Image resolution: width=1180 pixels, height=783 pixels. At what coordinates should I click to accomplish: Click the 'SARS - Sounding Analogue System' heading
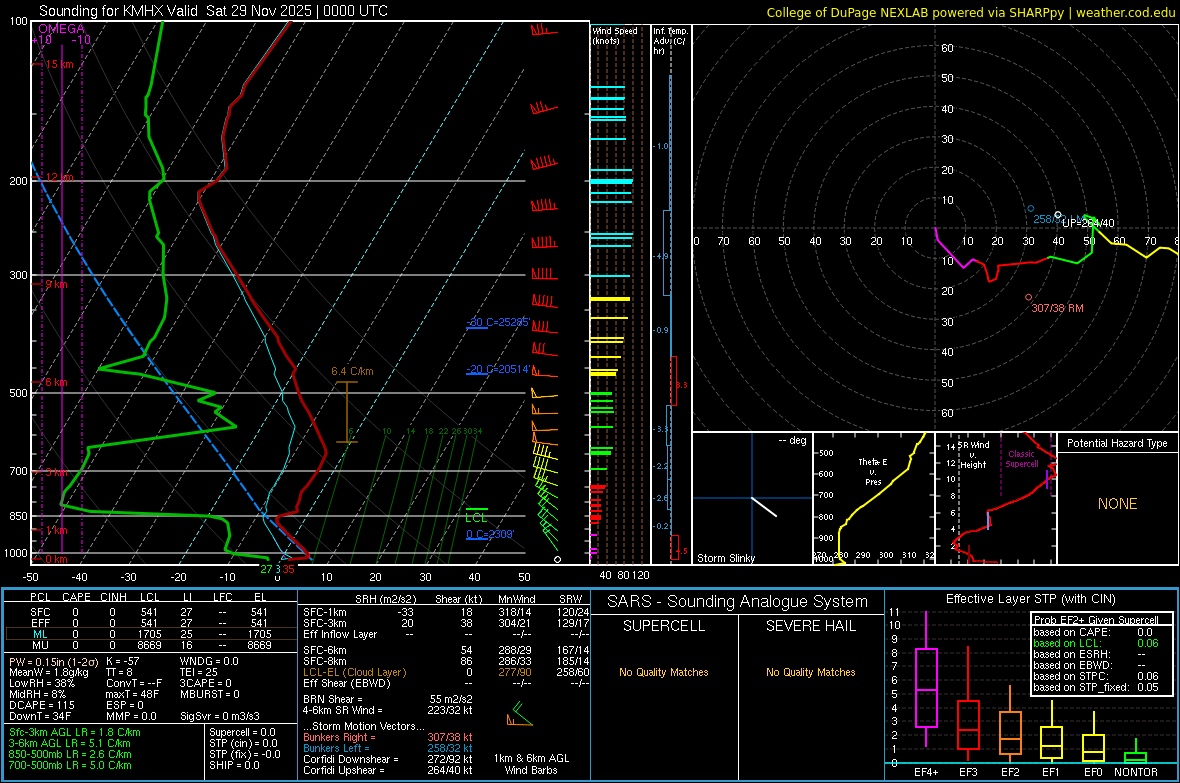(738, 601)
